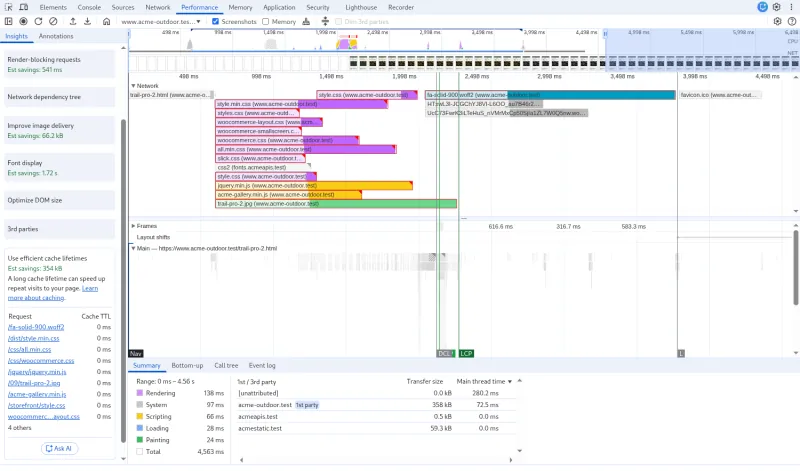Open the Call tree tab
This screenshot has width=800, height=471.
point(226,365)
